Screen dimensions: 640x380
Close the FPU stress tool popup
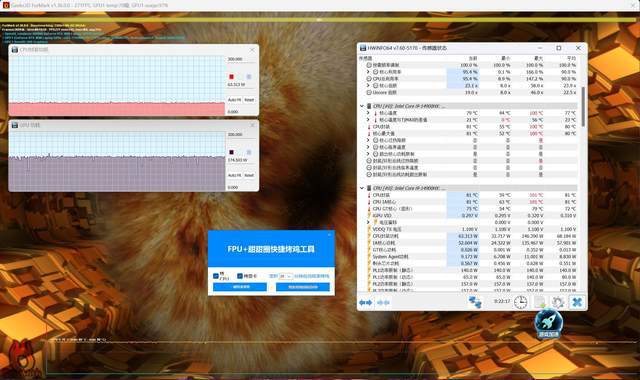pyautogui.click(x=329, y=234)
